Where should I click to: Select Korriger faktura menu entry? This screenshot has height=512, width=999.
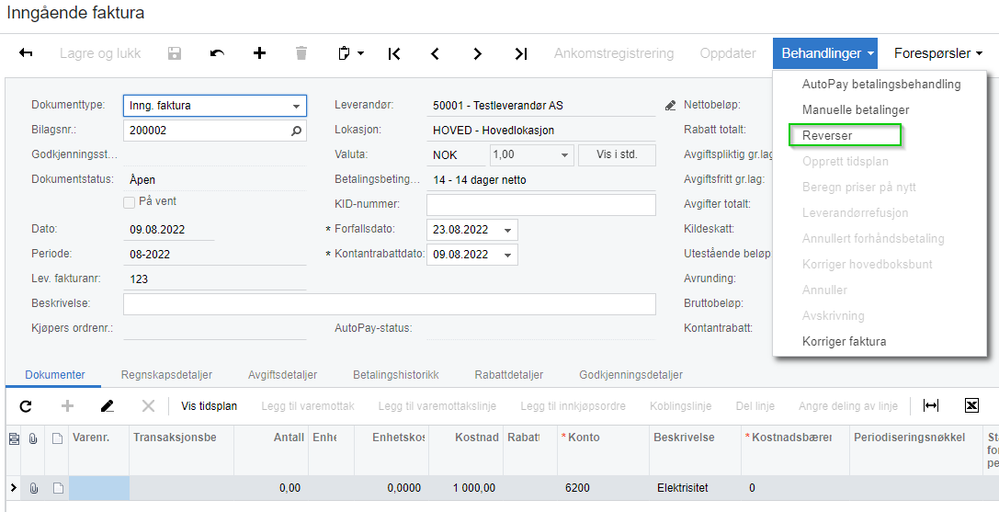coord(881,341)
